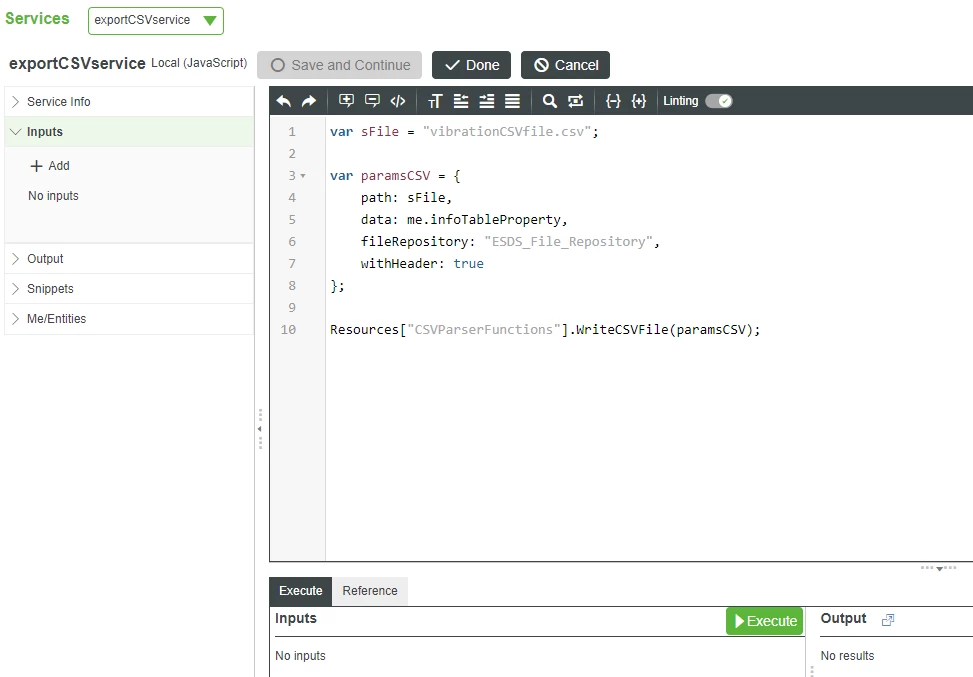This screenshot has height=677, width=973.
Task: Click the Done button
Action: coord(471,64)
